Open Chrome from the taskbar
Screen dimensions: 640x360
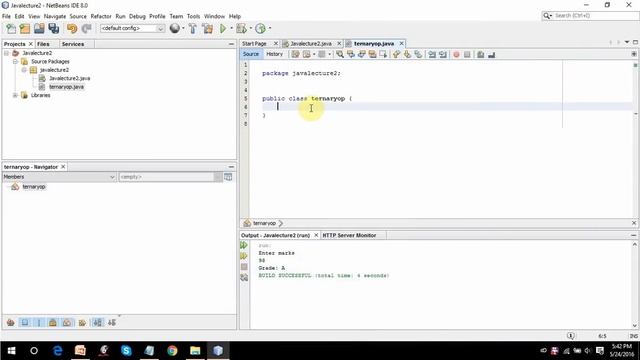tap(172, 351)
